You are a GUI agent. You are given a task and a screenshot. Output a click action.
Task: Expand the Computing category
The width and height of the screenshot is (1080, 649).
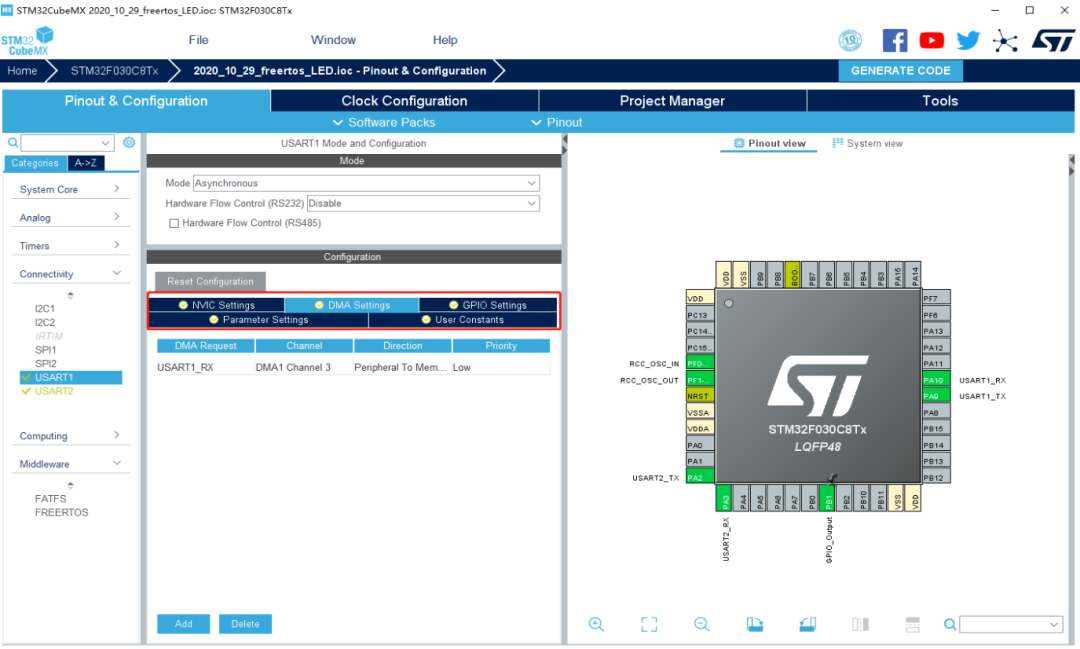tap(70, 435)
